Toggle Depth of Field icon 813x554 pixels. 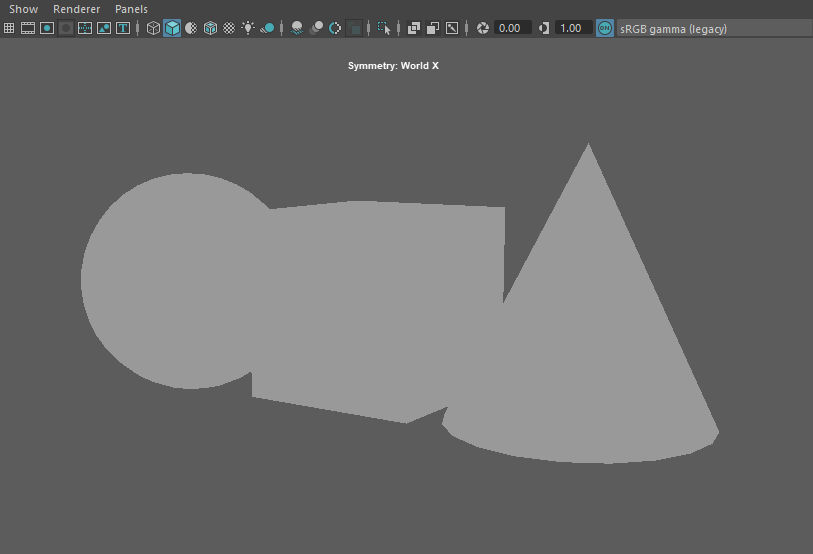click(354, 28)
